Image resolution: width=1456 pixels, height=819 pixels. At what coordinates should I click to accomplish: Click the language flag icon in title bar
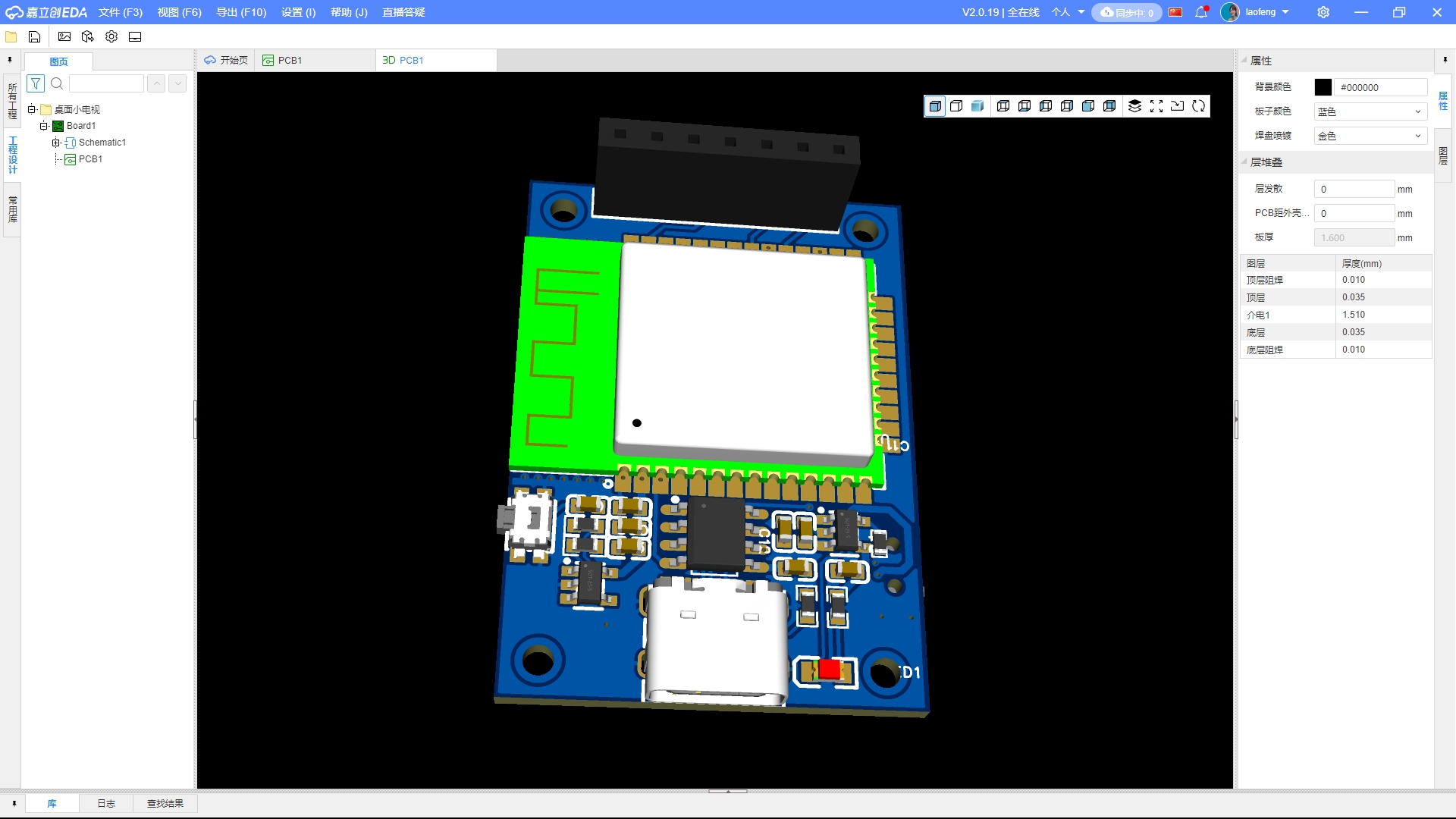1175,12
